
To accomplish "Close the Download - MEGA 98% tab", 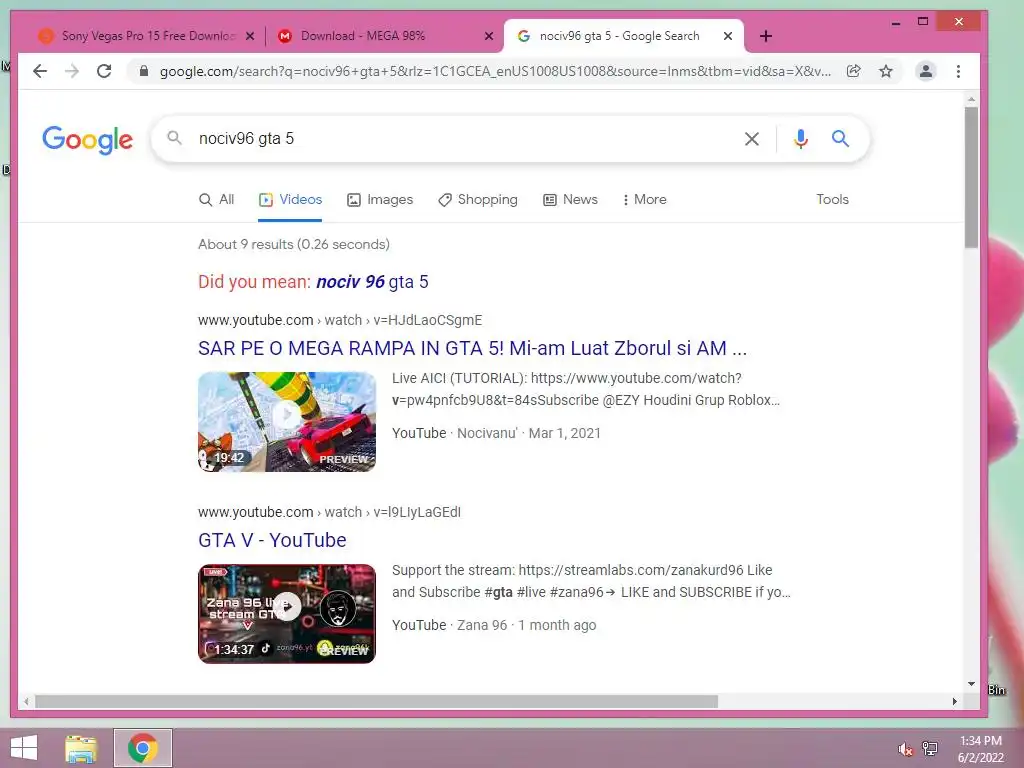I will click(x=488, y=36).
